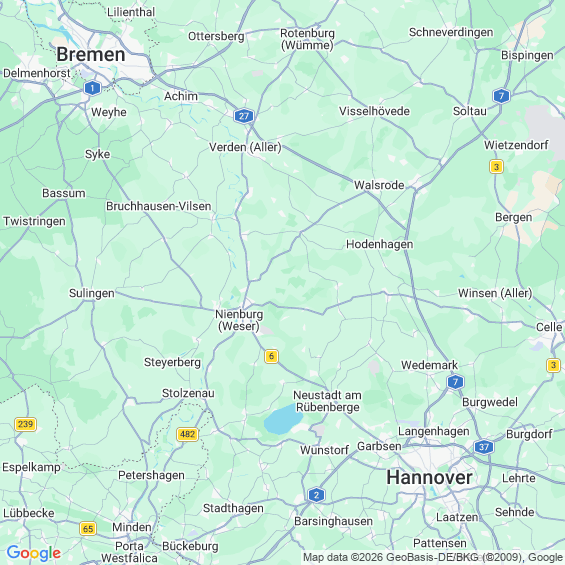Image resolution: width=565 pixels, height=565 pixels.
Task: Open the Google logo link
Action: pyautogui.click(x=34, y=552)
